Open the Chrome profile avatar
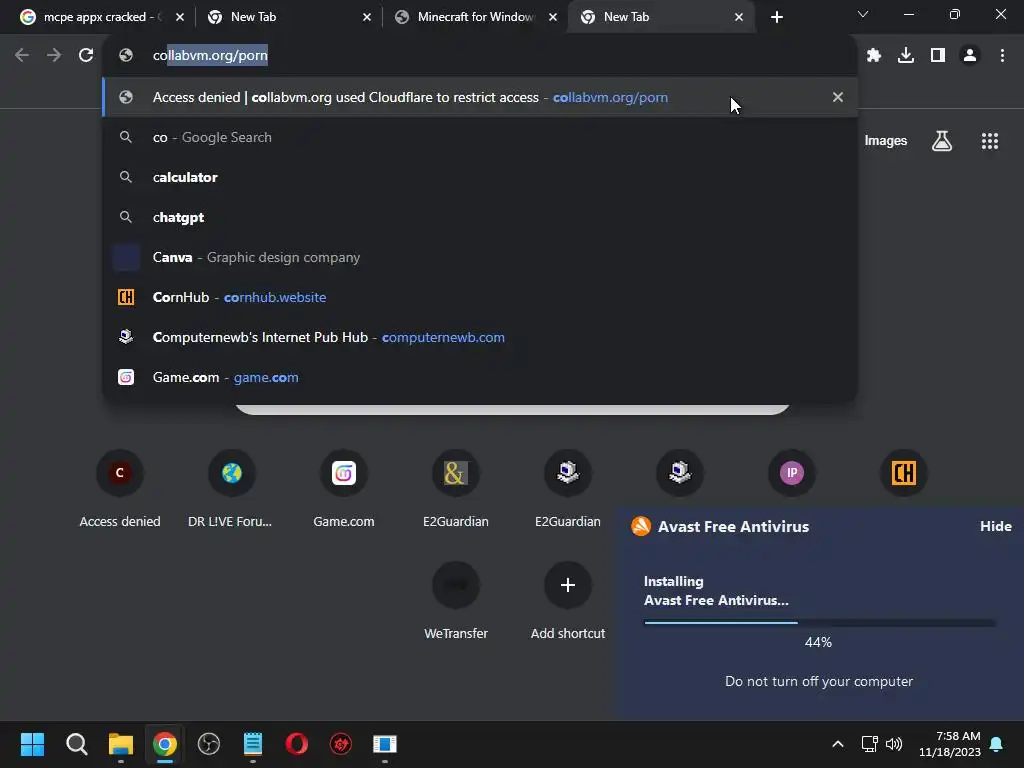Image resolution: width=1024 pixels, height=768 pixels. (x=970, y=55)
